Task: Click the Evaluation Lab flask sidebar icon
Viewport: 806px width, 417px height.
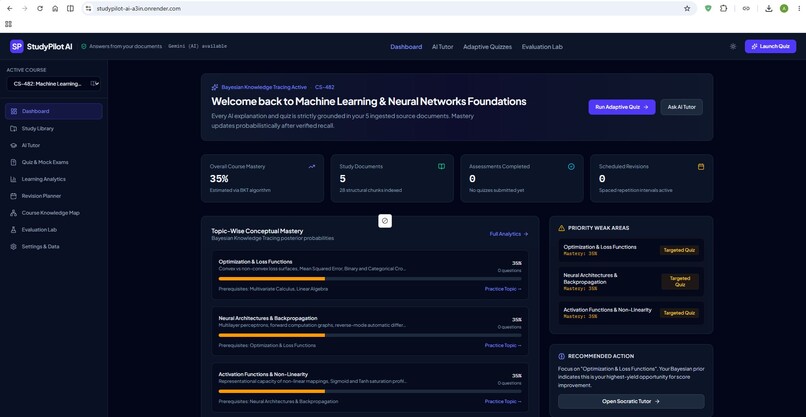Action: pyautogui.click(x=13, y=230)
